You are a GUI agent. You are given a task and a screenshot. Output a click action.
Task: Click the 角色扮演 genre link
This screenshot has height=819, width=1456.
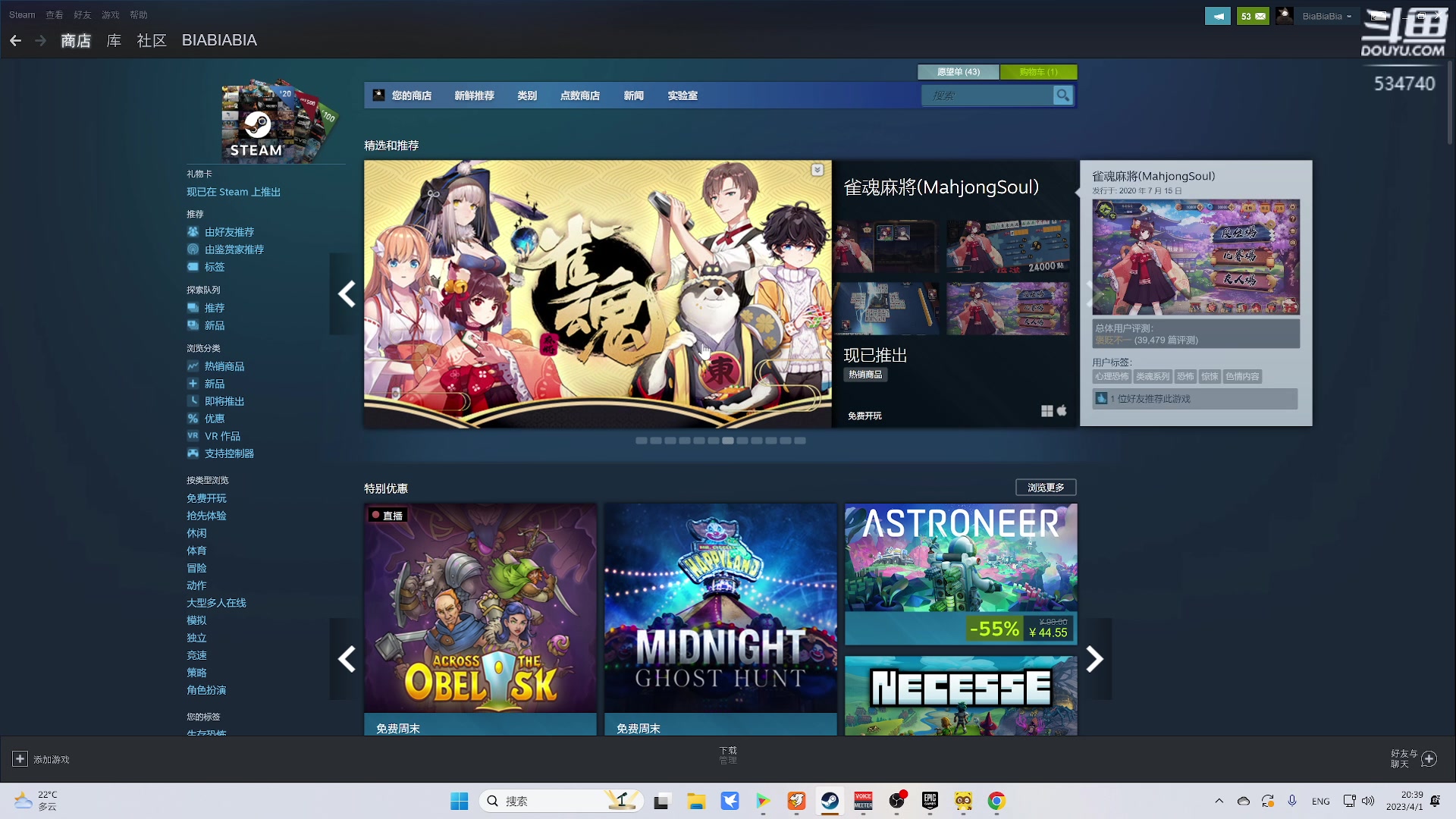(x=207, y=690)
